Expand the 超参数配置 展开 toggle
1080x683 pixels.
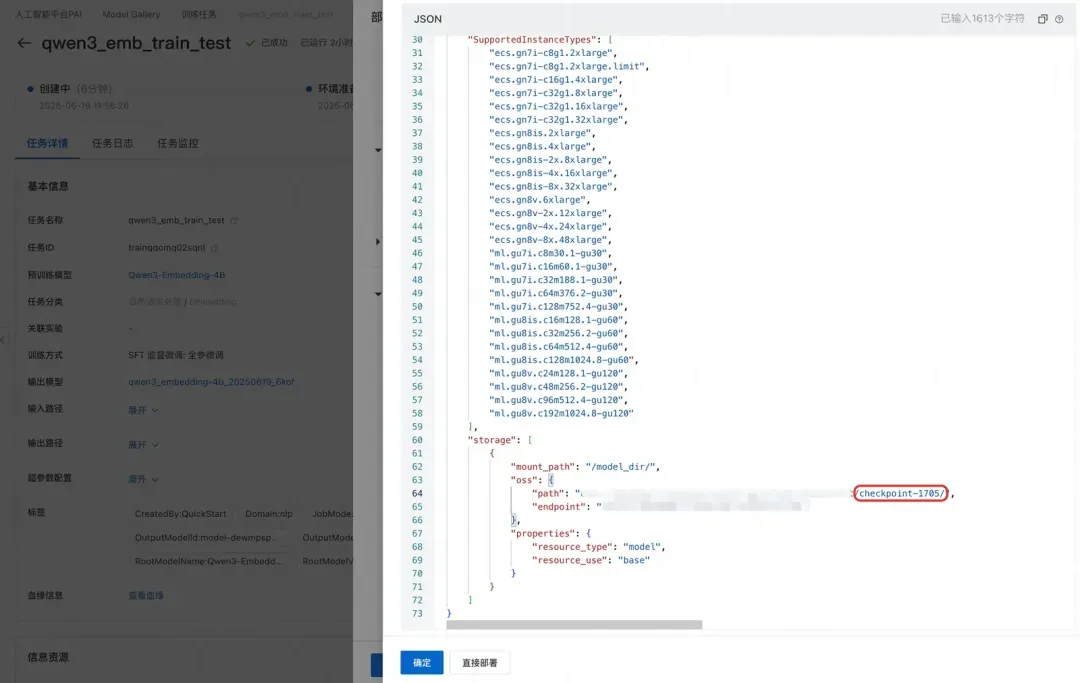[143, 479]
